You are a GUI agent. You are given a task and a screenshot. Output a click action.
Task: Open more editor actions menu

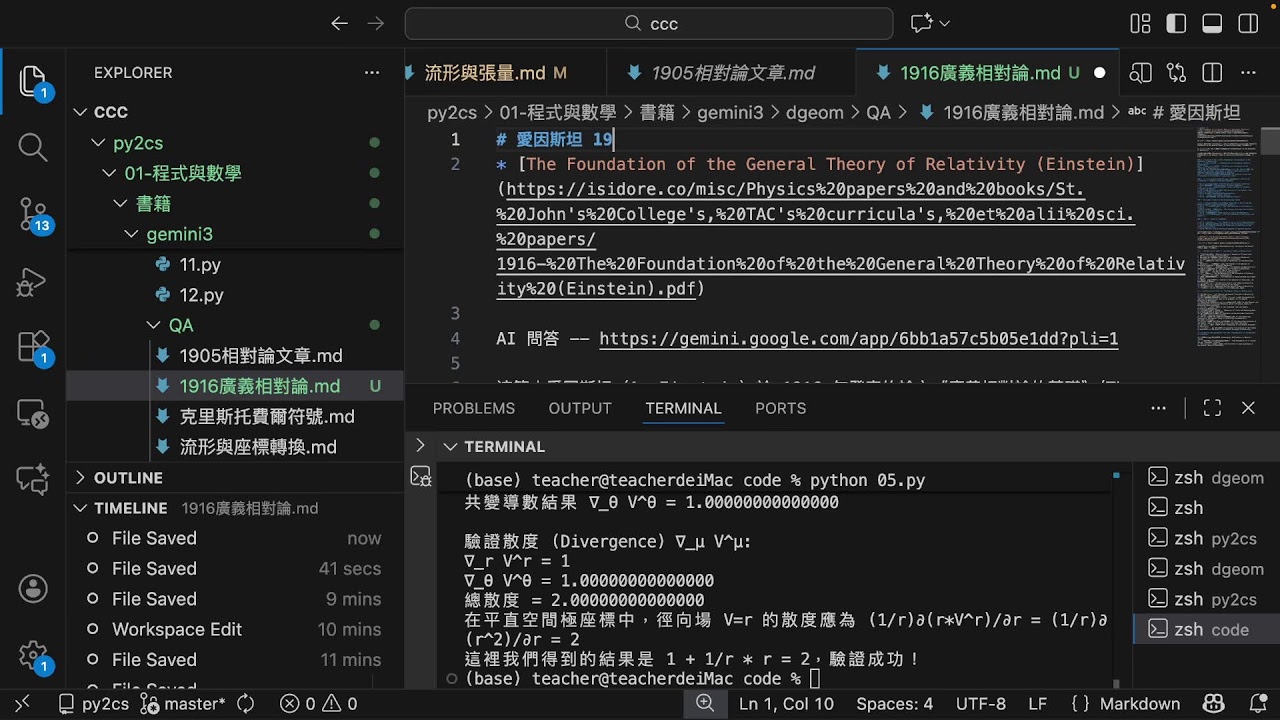point(1248,73)
